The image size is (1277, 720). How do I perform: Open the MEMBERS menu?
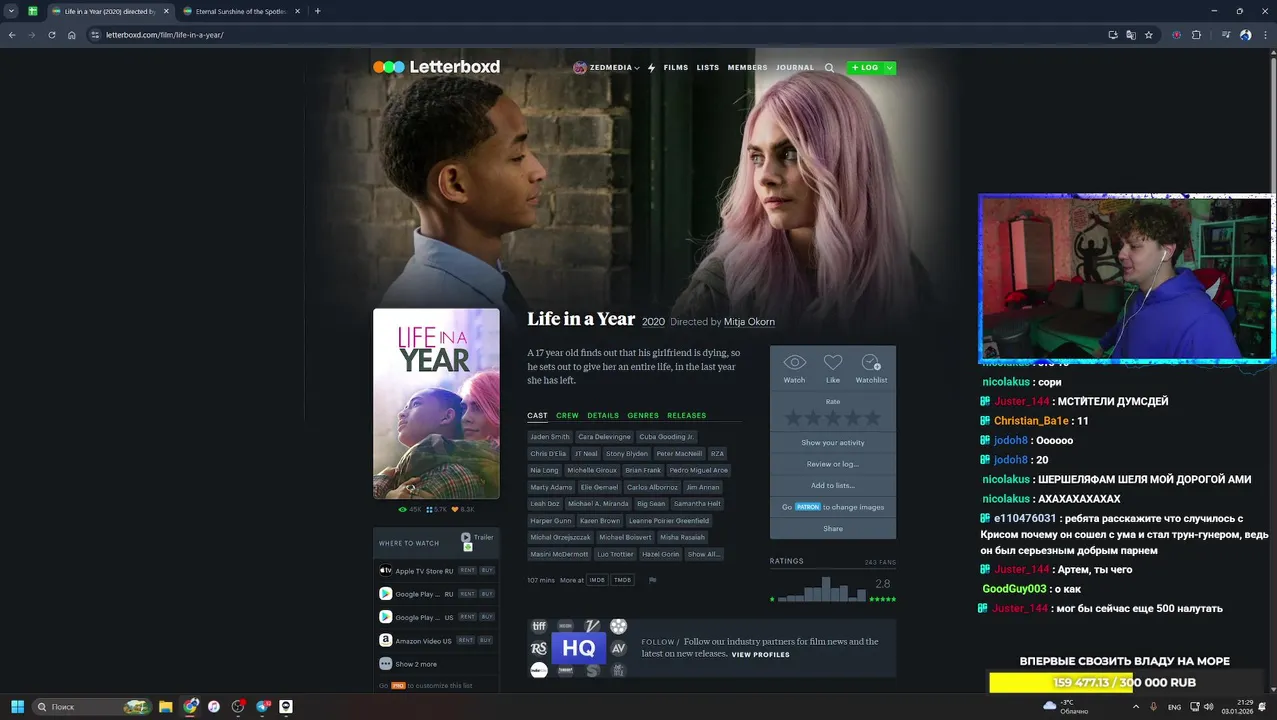pos(747,68)
